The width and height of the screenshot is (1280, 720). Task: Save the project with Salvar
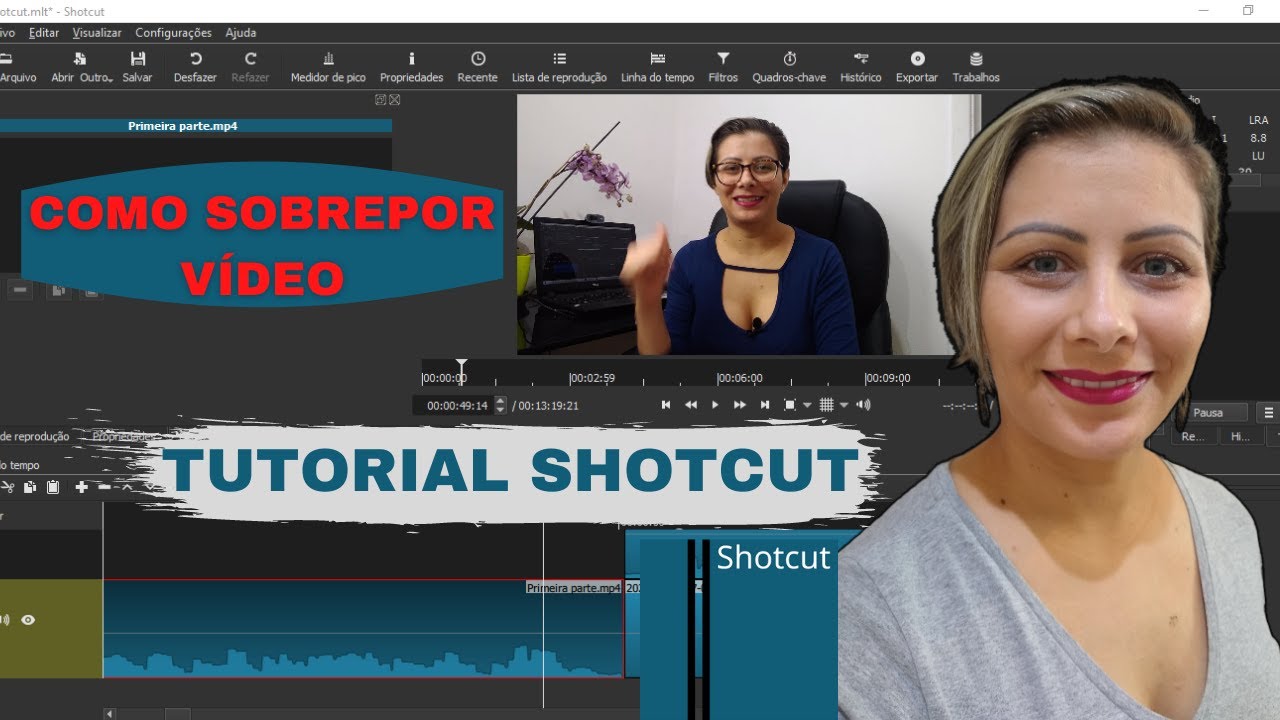(x=138, y=67)
